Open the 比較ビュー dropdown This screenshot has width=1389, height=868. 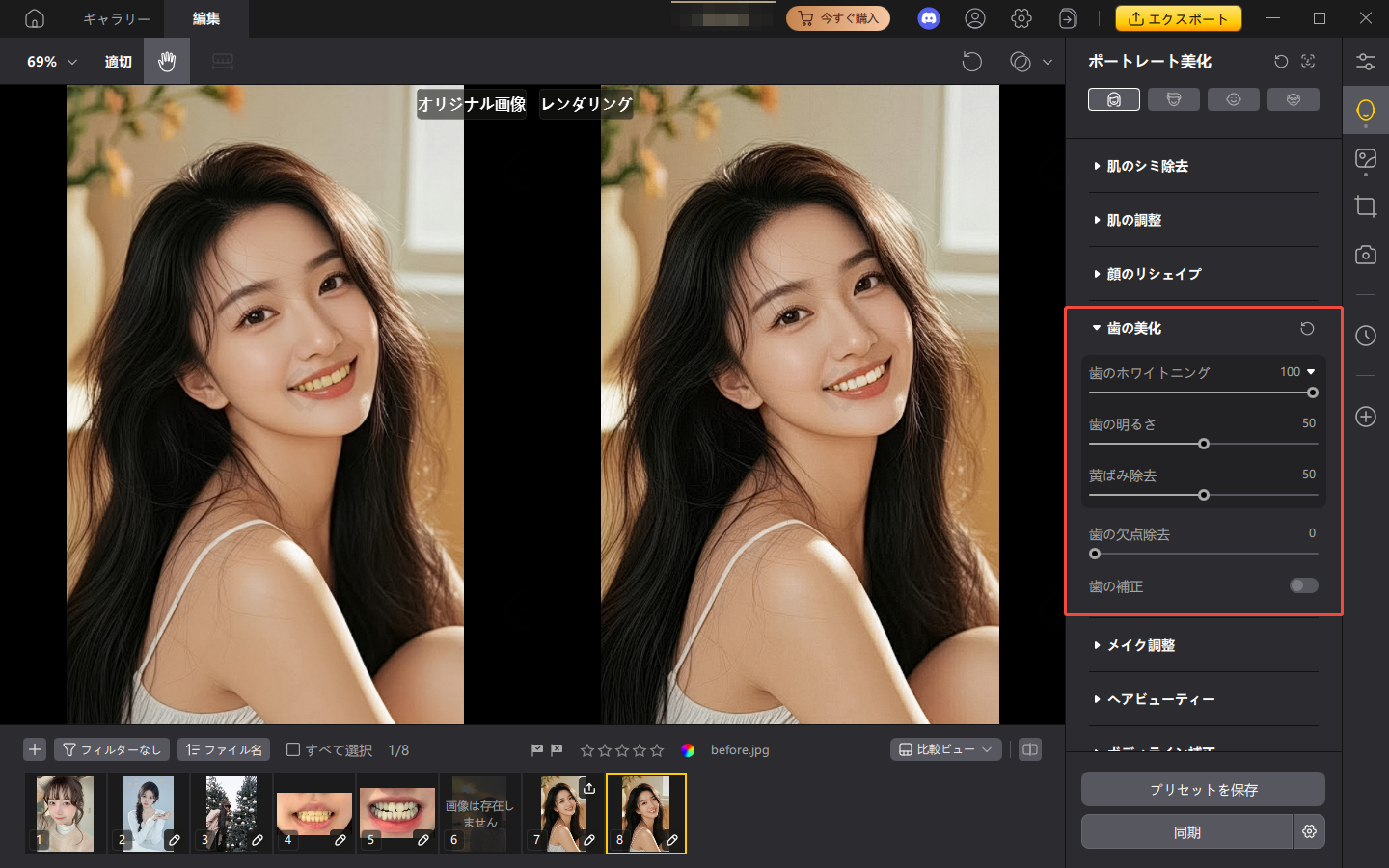[x=945, y=750]
